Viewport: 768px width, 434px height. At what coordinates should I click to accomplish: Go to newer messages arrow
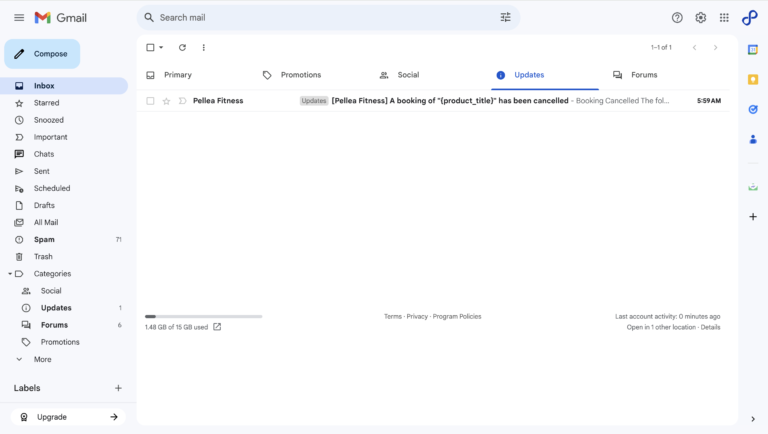pos(695,48)
